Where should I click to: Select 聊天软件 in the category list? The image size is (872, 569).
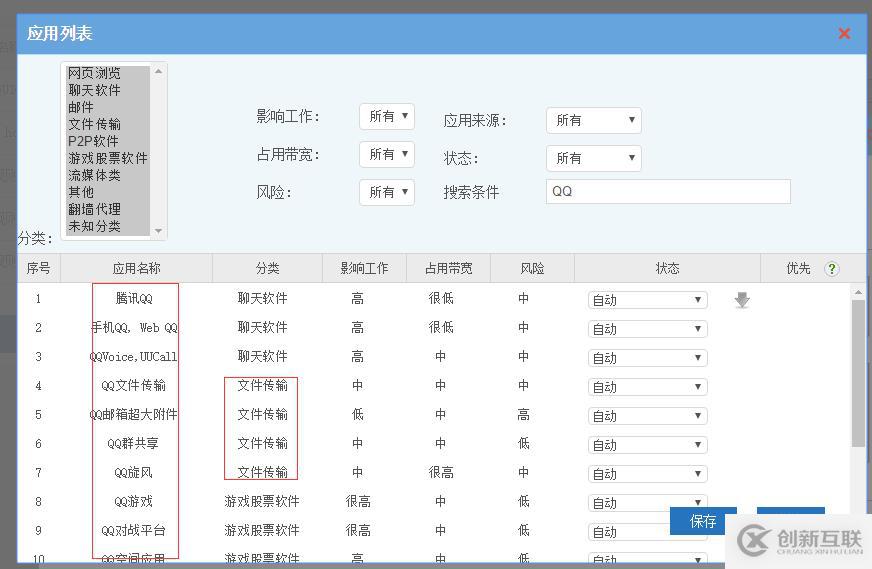(x=108, y=90)
